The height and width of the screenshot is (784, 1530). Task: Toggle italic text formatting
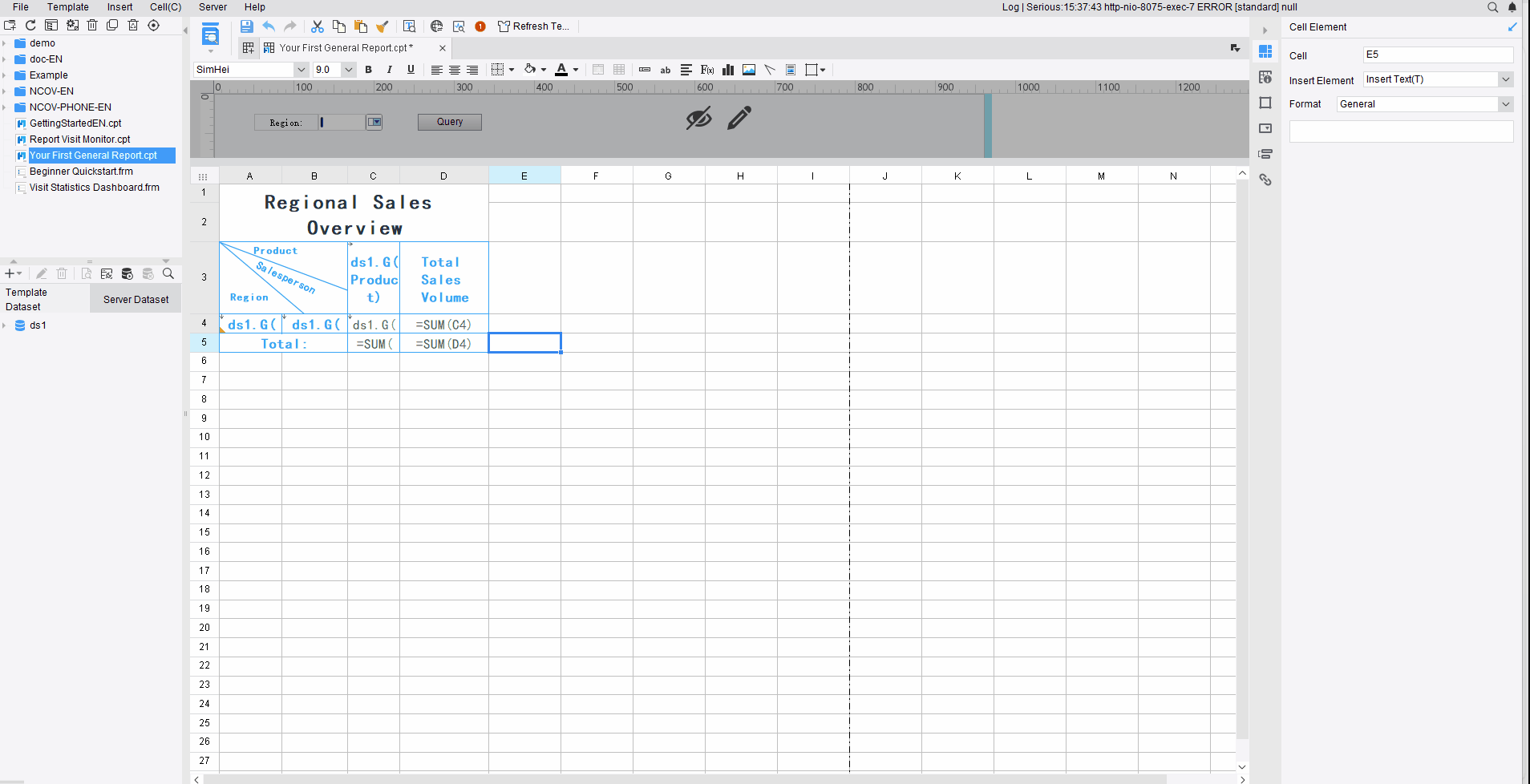[x=390, y=70]
